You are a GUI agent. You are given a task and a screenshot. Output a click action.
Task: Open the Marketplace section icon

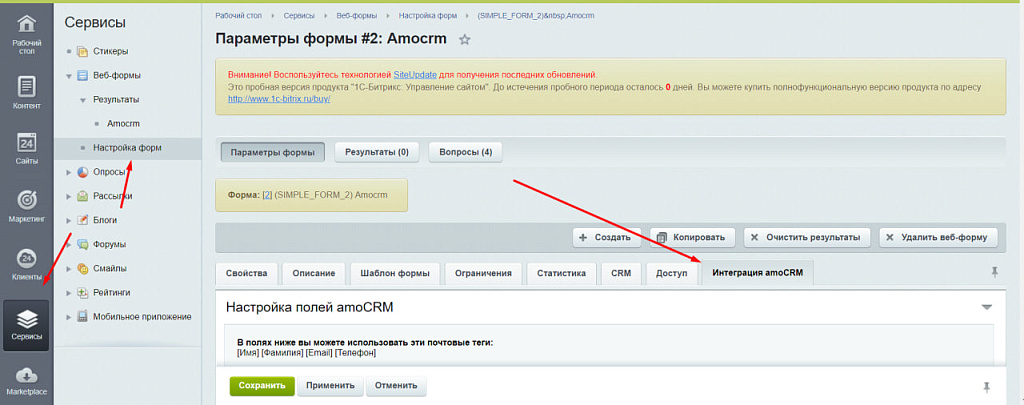click(x=27, y=381)
